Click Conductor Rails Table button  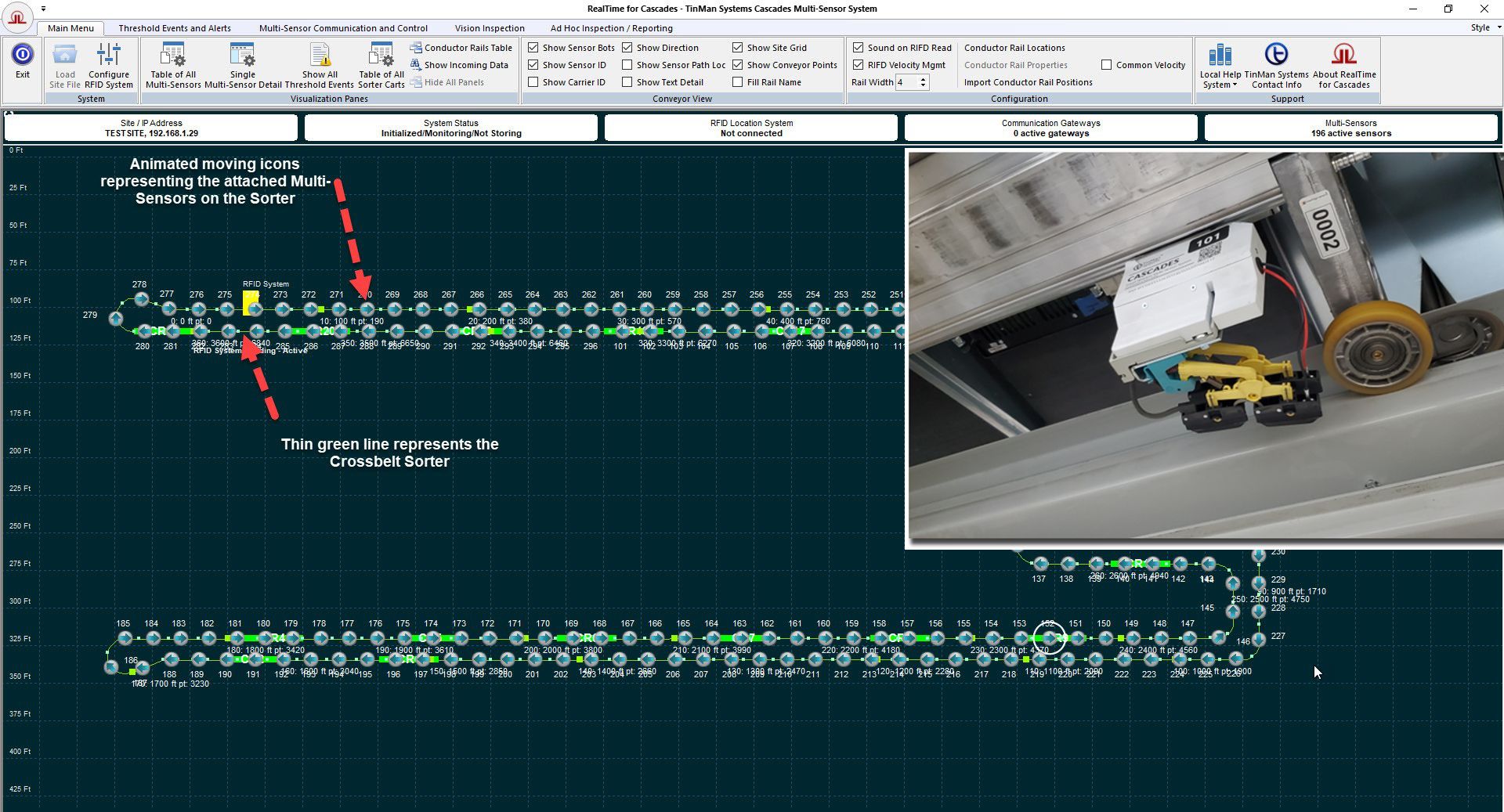[x=461, y=48]
